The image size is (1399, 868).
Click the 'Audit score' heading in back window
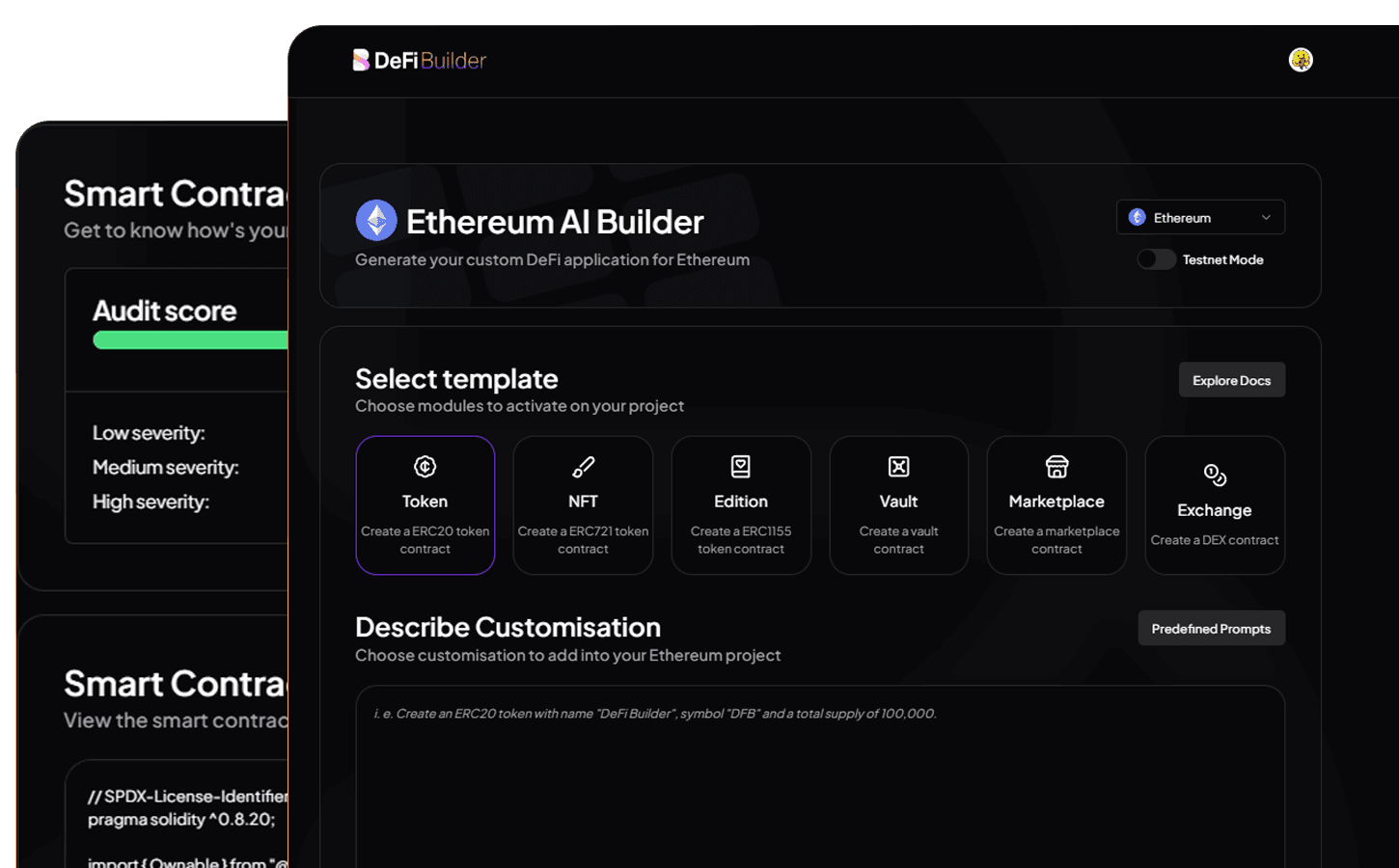click(x=165, y=311)
